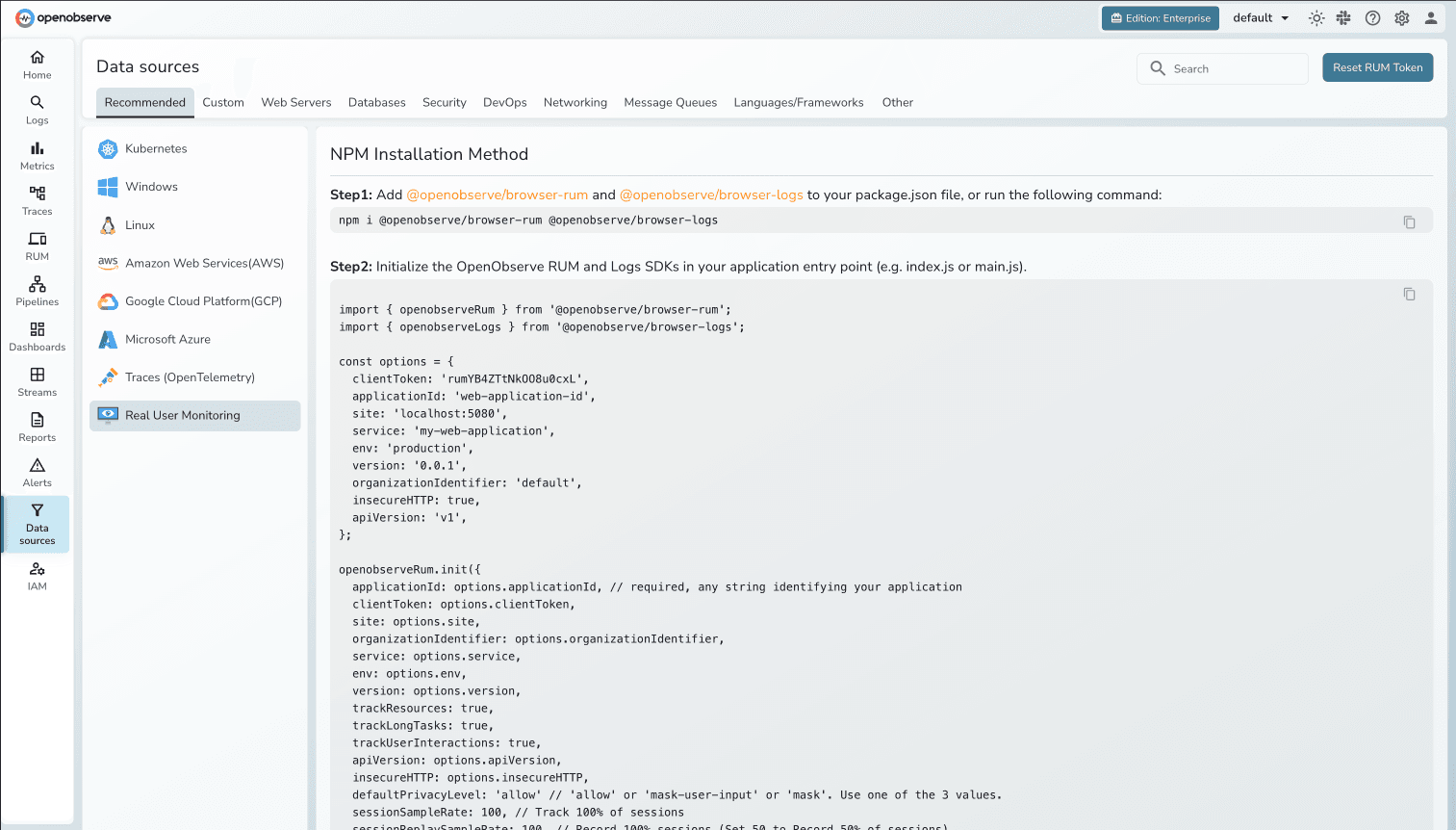Viewport: 1456px width, 830px height.
Task: Switch to the Databases tab
Action: pyautogui.click(x=376, y=102)
